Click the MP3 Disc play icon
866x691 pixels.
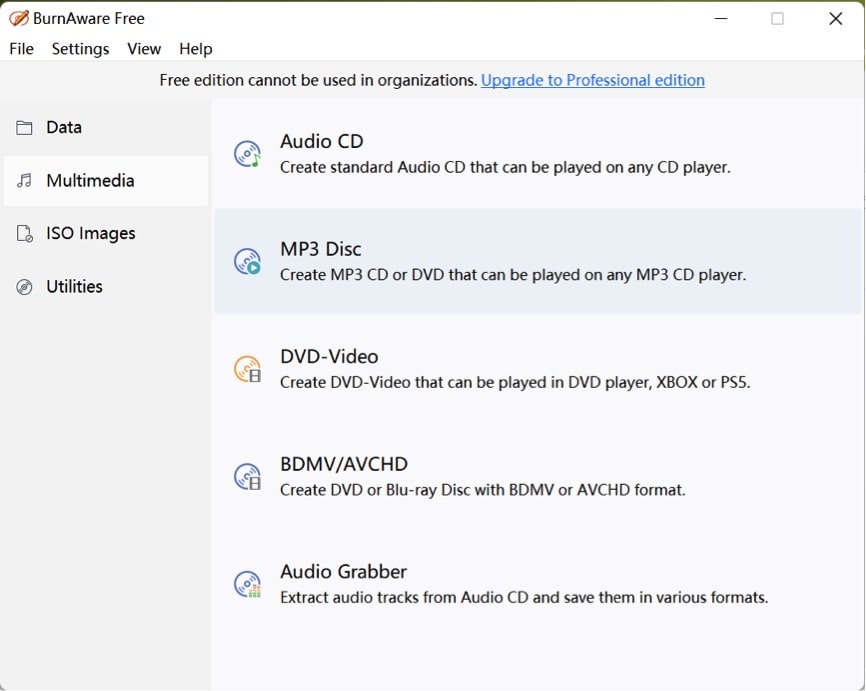click(x=247, y=261)
